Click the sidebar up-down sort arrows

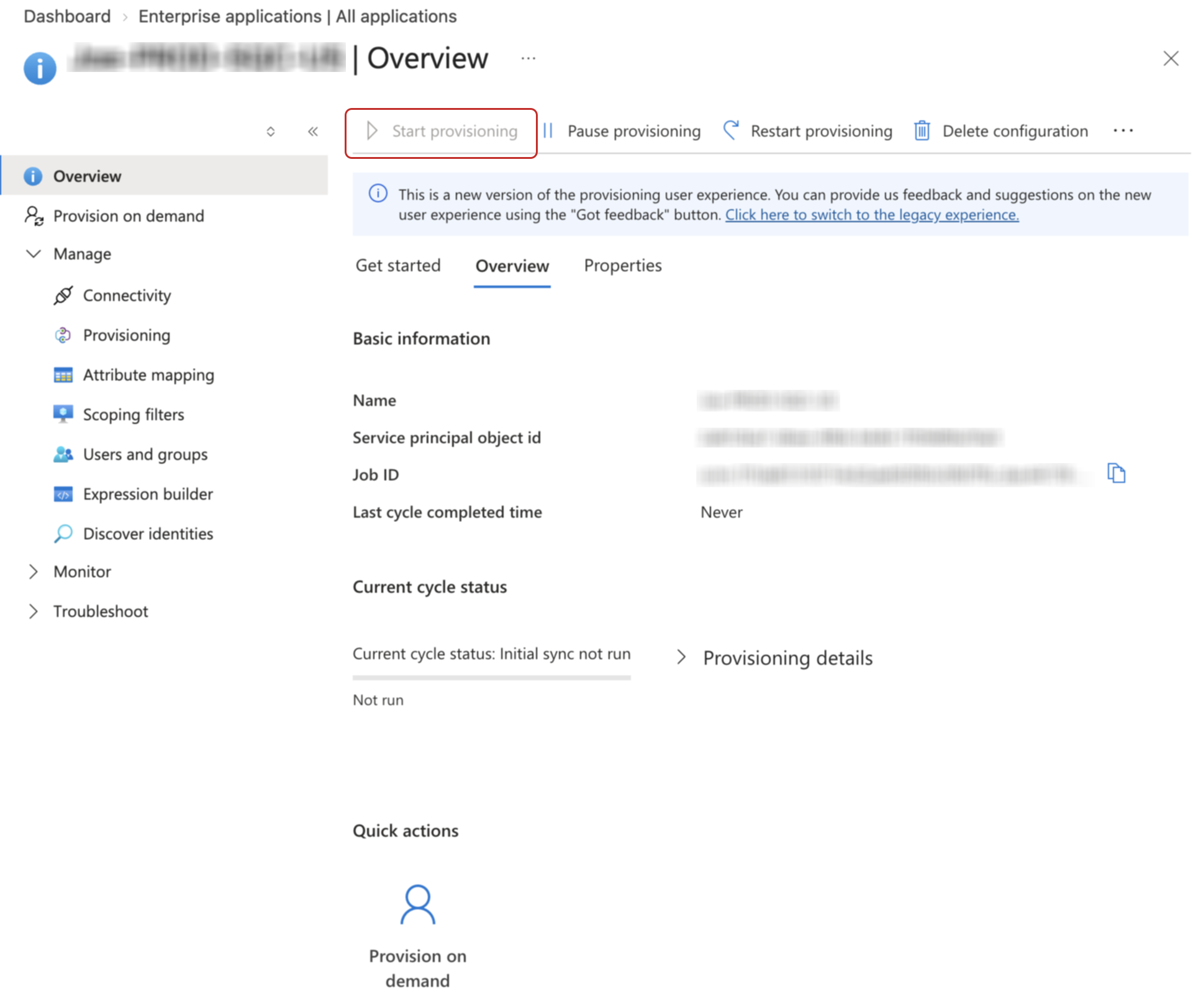click(x=271, y=132)
